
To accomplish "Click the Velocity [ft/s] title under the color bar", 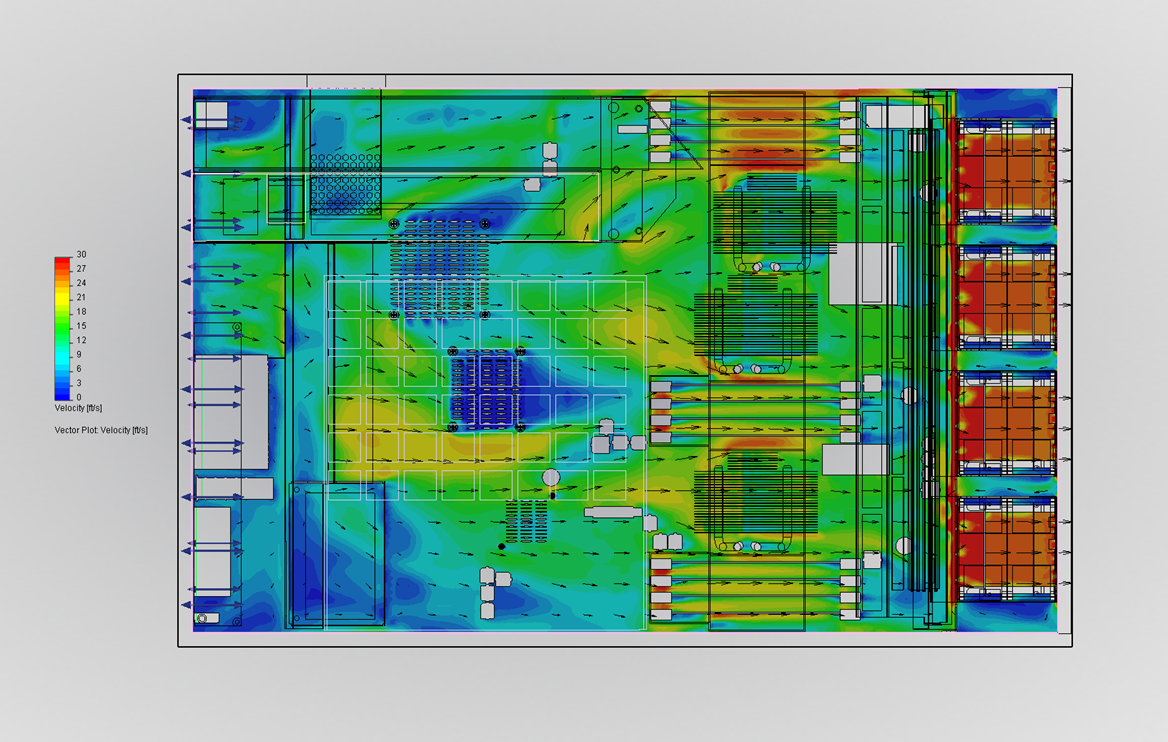I will tap(78, 409).
